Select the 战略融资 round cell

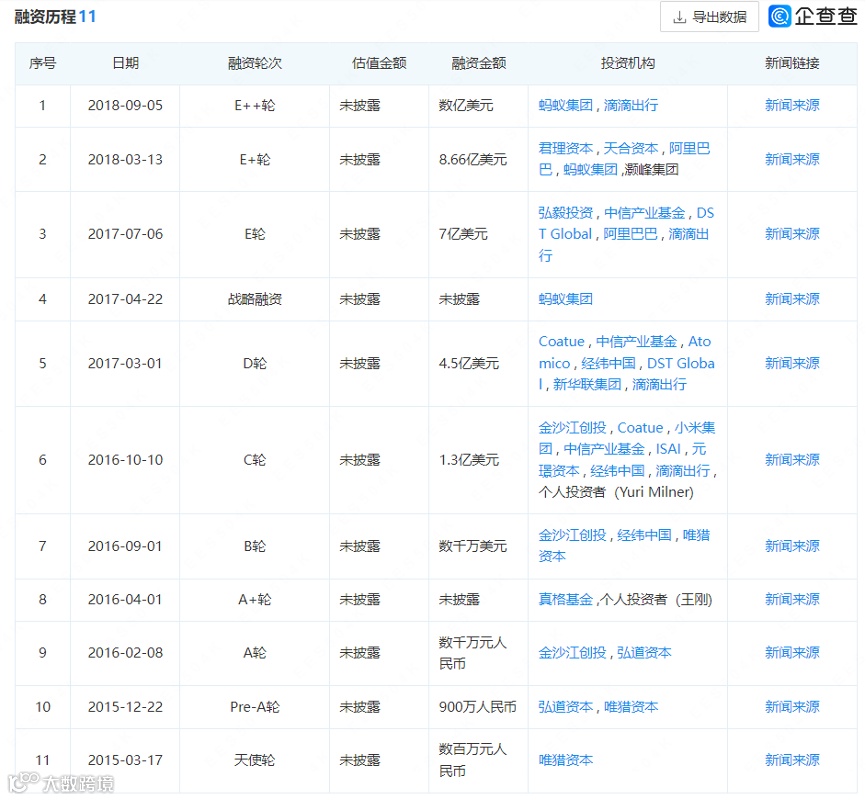pyautogui.click(x=255, y=299)
